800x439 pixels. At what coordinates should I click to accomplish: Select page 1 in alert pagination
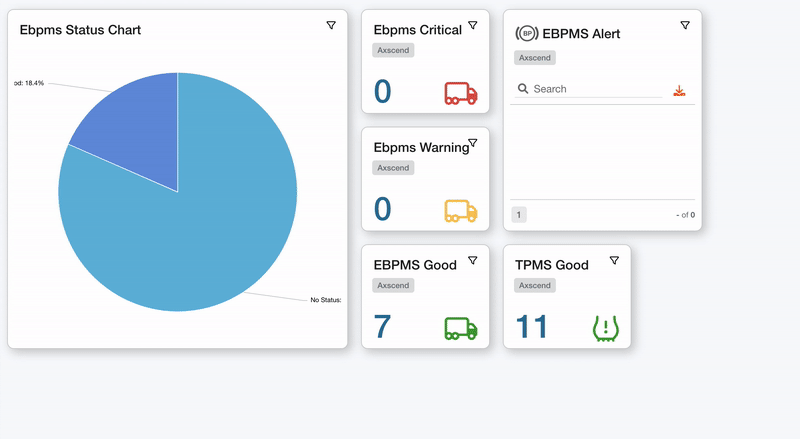click(519, 215)
